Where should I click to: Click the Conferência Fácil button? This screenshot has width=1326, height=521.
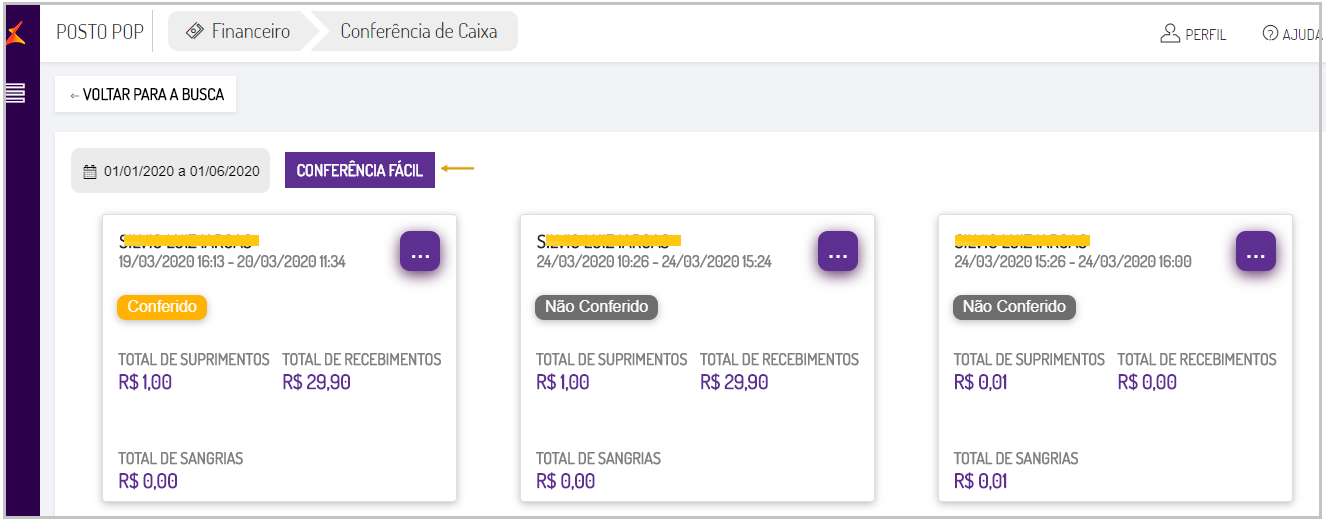[360, 170]
